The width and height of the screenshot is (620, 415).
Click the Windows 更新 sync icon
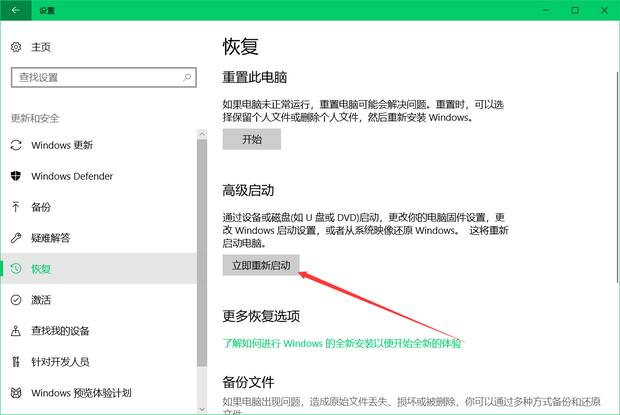[16, 145]
